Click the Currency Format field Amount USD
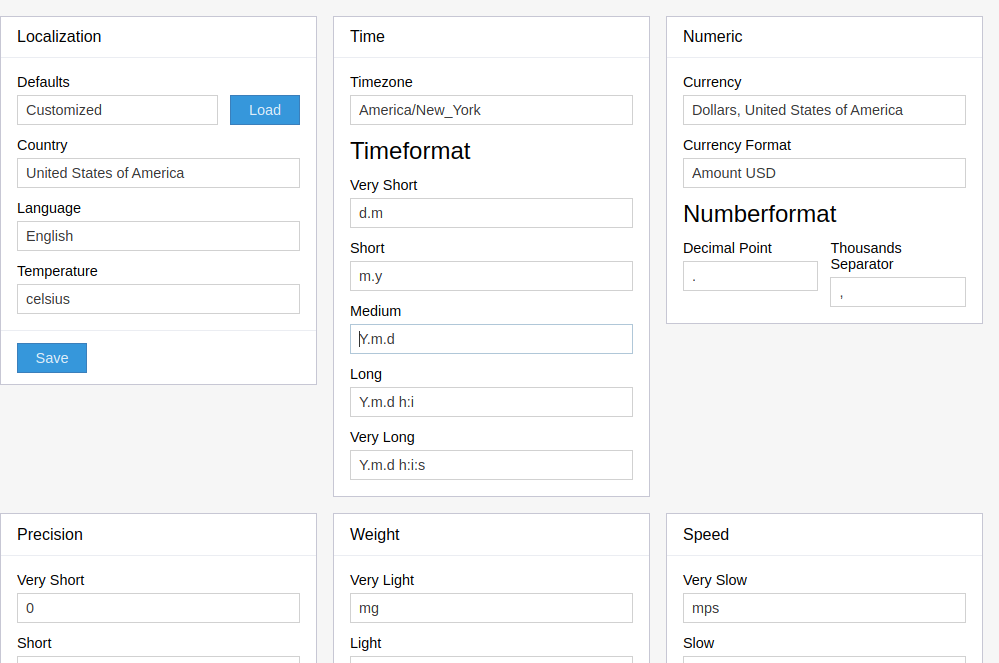This screenshot has width=999, height=663. 824,173
